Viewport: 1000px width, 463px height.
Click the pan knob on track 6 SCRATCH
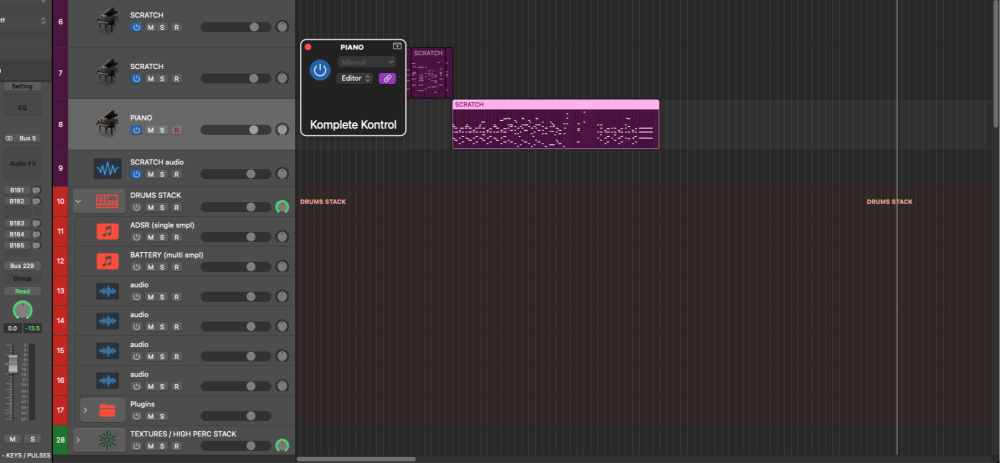point(282,27)
